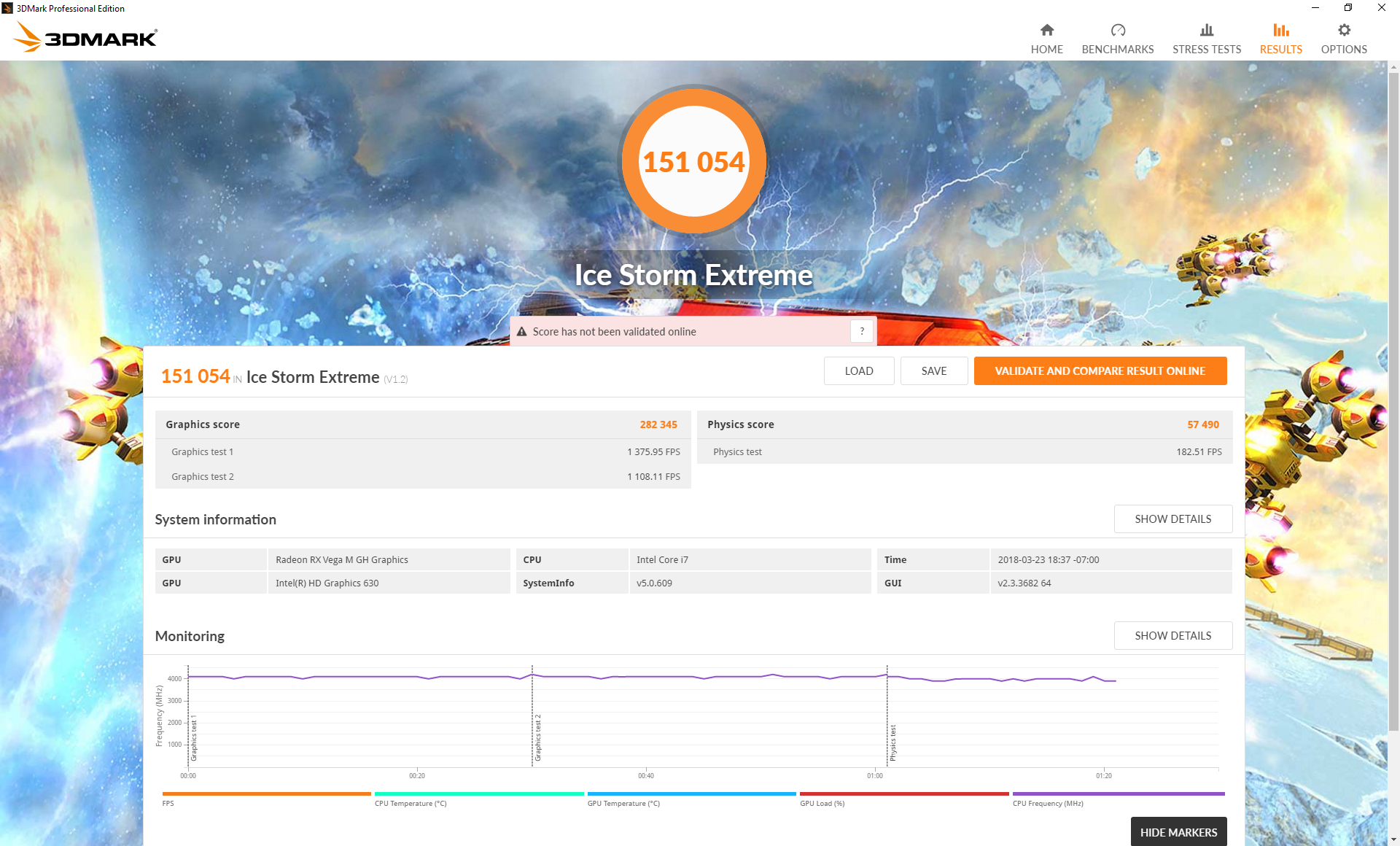The width and height of the screenshot is (1400, 846).
Task: Click the warning triangle icon
Action: tap(522, 332)
